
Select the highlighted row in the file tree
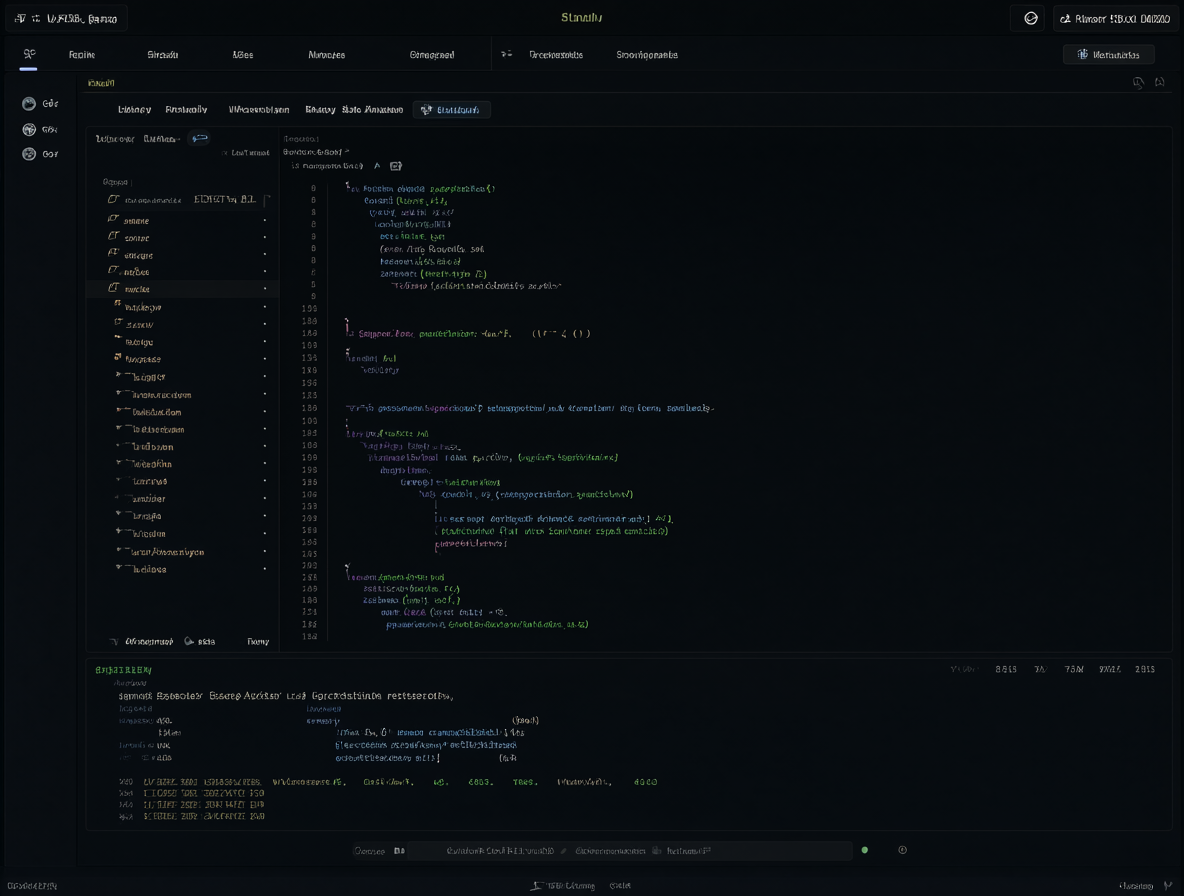[x=183, y=289]
